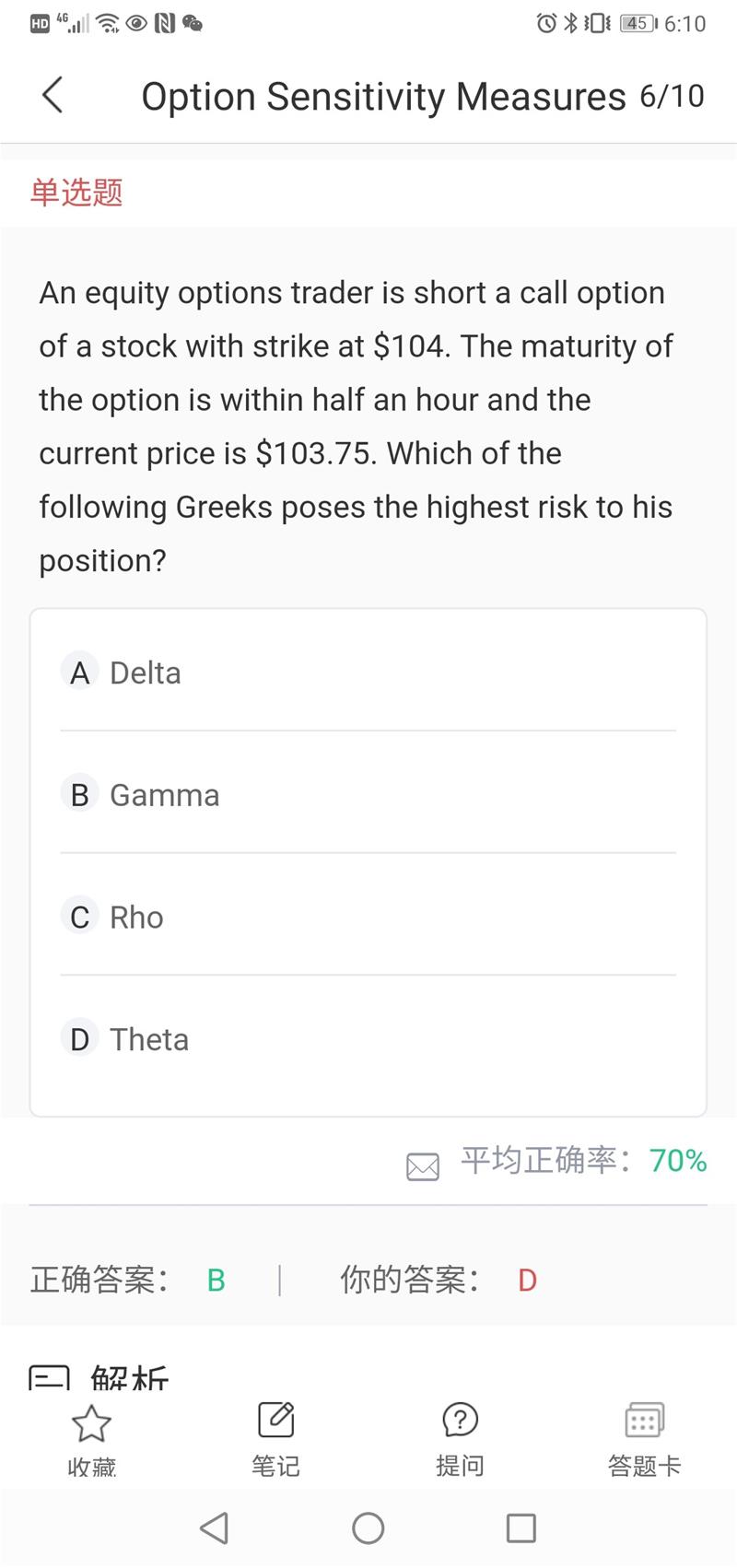The width and height of the screenshot is (737, 1568).
Task: Tap the star favorite icon
Action: pyautogui.click(x=91, y=1422)
